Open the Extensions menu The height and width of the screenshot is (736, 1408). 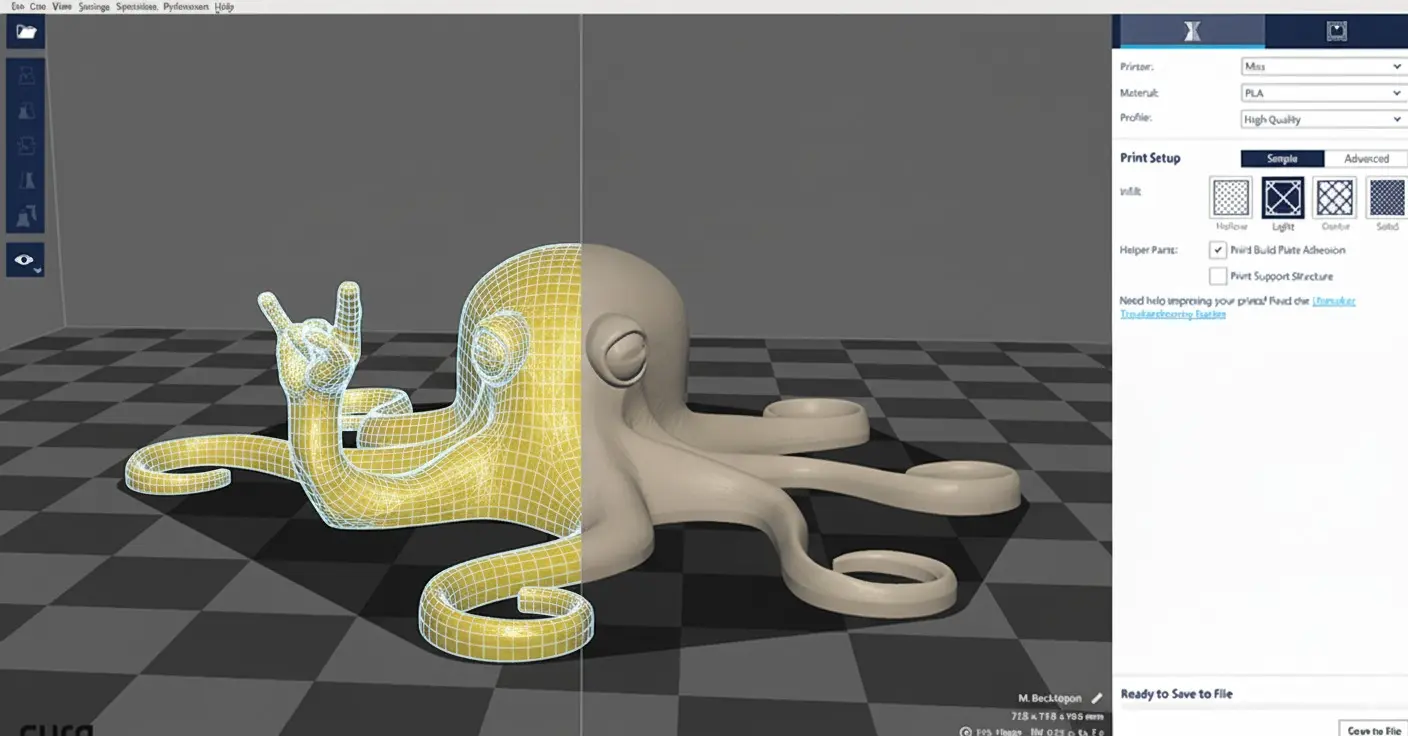136,6
